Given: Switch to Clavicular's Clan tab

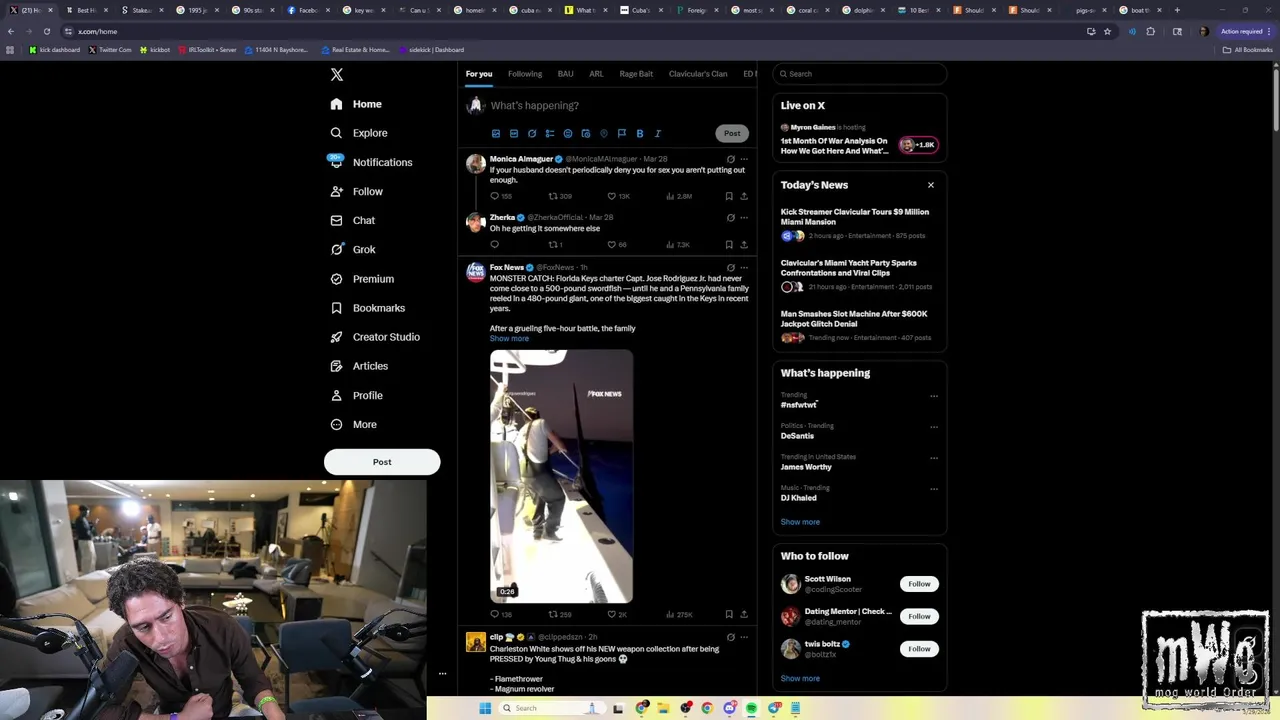Looking at the screenshot, I should 698,74.
